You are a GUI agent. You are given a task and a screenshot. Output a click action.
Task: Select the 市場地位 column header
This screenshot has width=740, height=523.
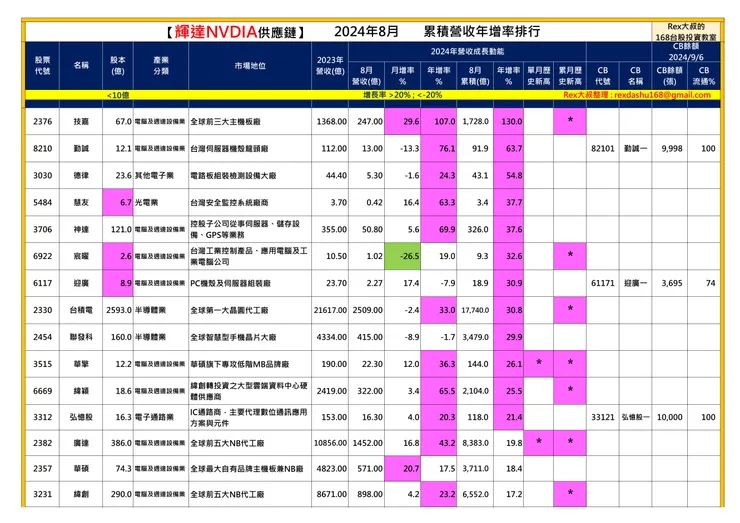click(x=250, y=66)
